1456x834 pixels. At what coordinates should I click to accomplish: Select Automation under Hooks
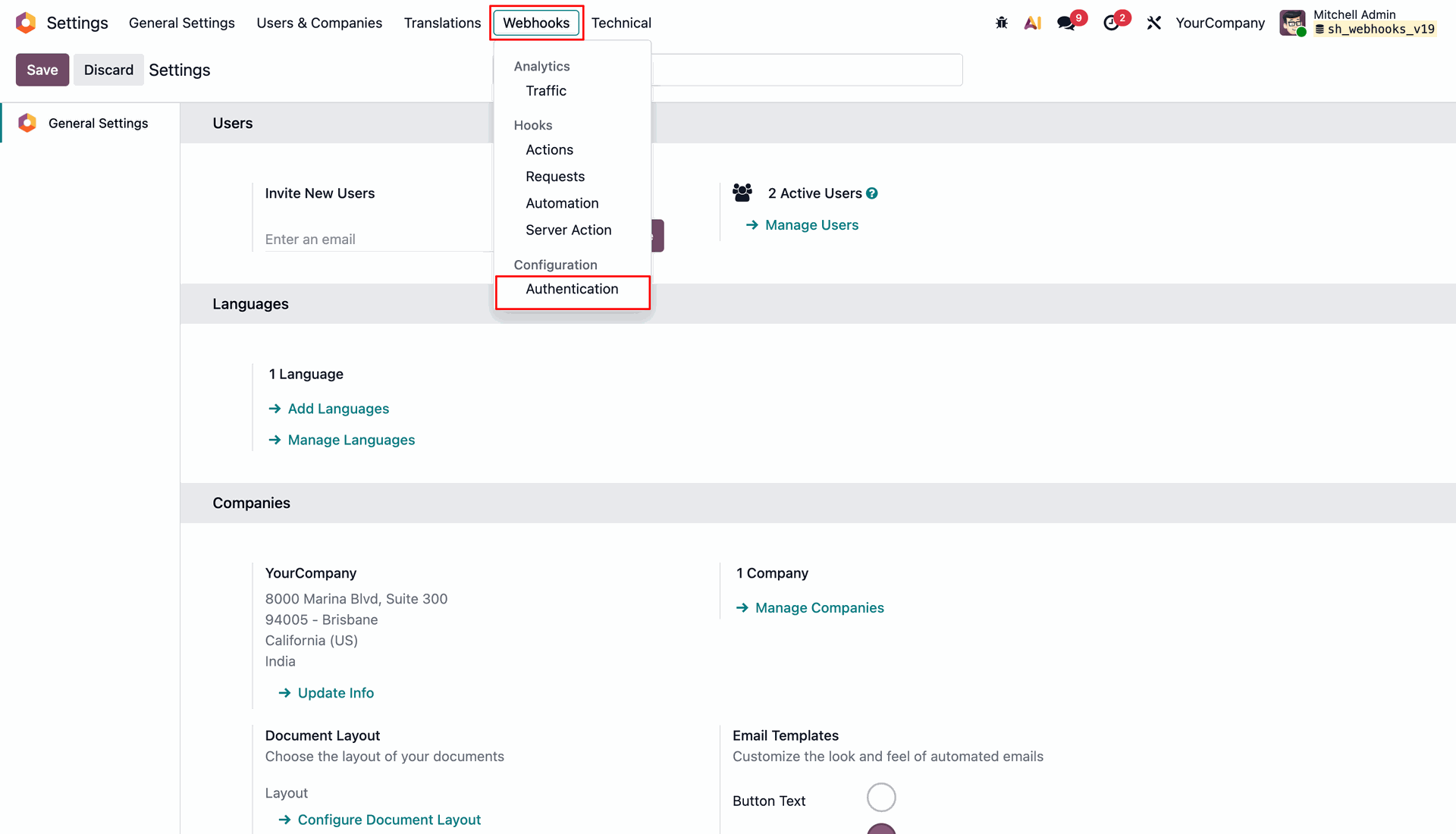(562, 203)
